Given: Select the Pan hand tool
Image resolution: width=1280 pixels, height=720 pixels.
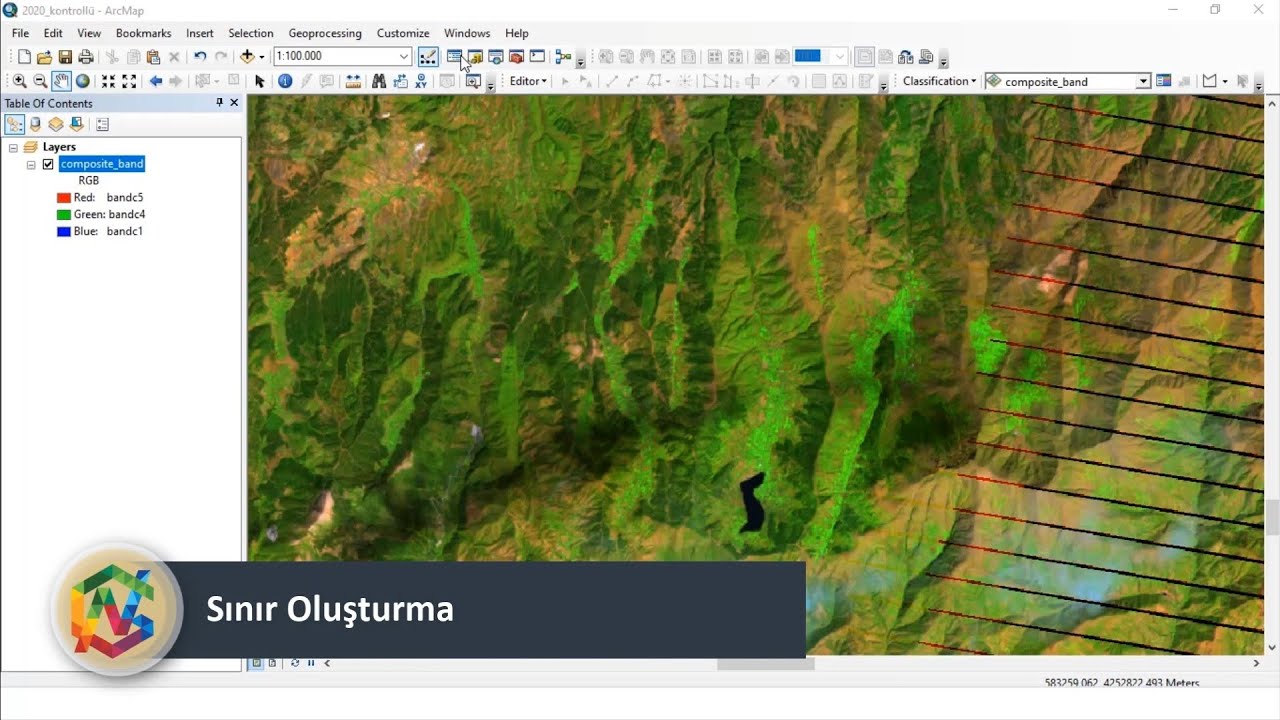Looking at the screenshot, I should (x=61, y=81).
